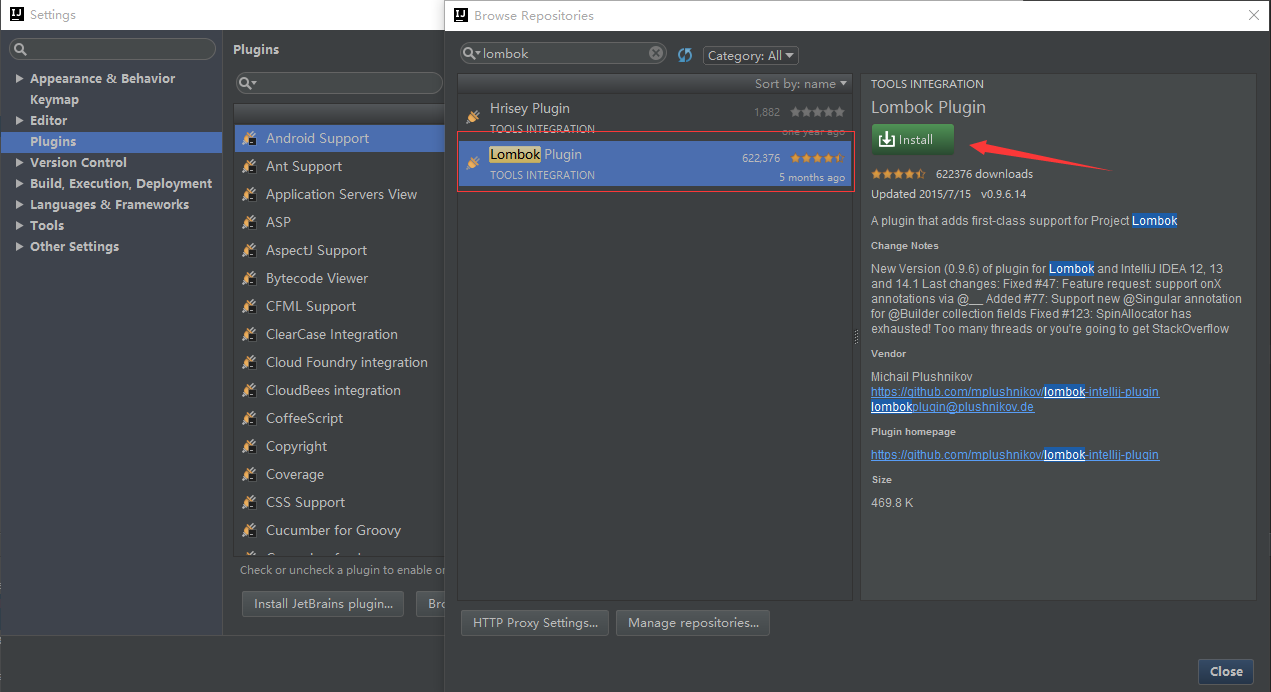
Task: Select Android Support in plugin list
Action: tap(339, 138)
